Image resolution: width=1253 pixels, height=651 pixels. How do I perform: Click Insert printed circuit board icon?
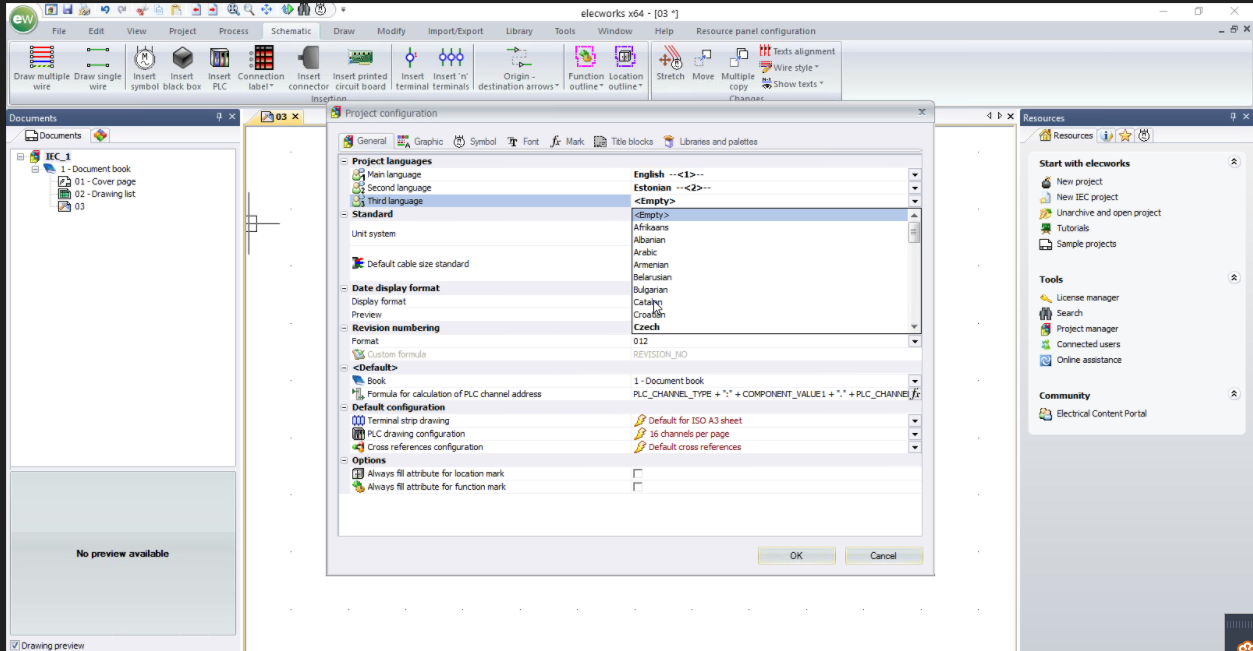(x=360, y=57)
